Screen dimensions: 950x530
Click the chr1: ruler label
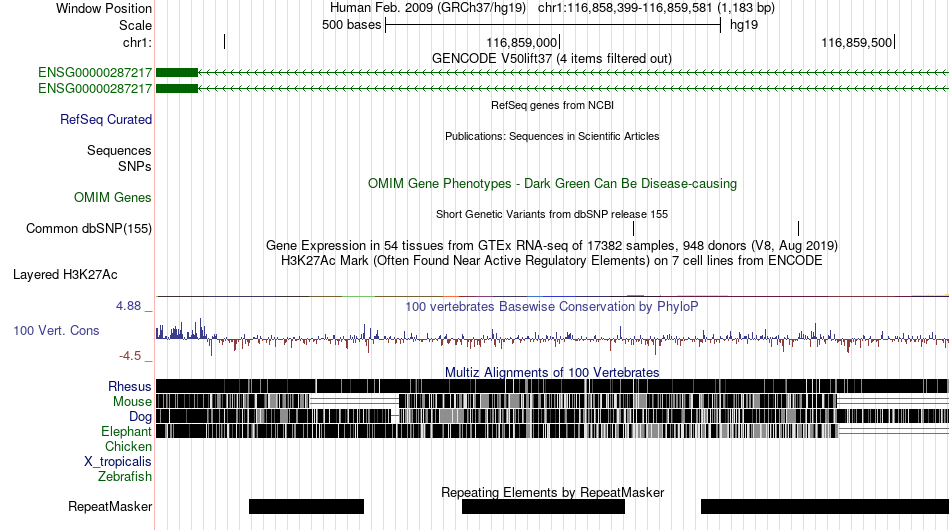pos(137,42)
